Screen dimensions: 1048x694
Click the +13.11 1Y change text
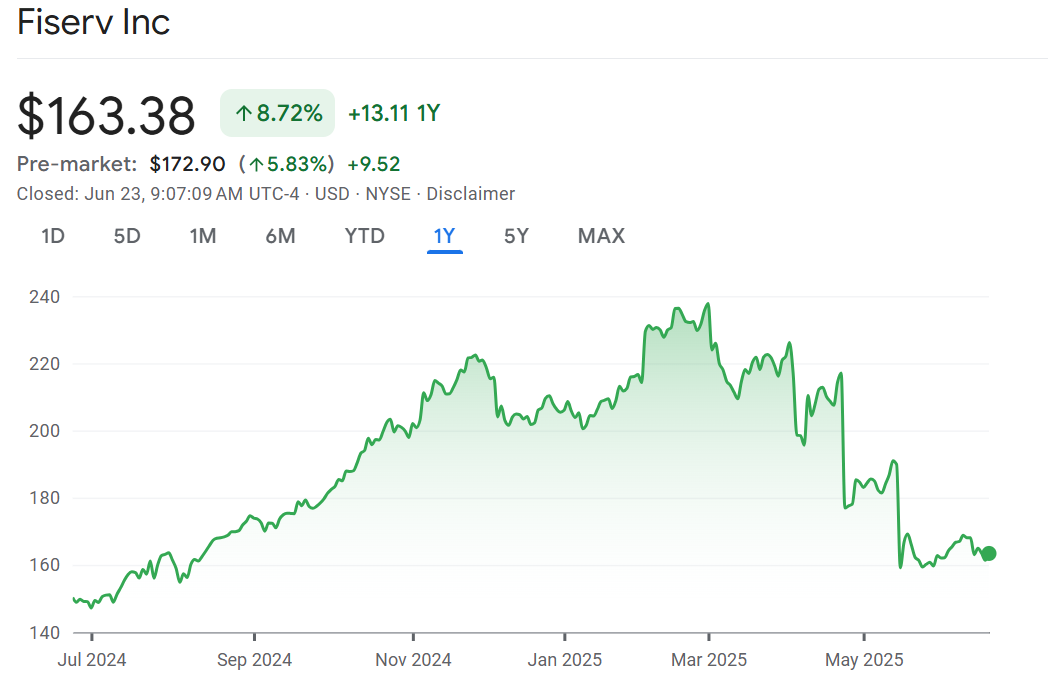(x=394, y=114)
